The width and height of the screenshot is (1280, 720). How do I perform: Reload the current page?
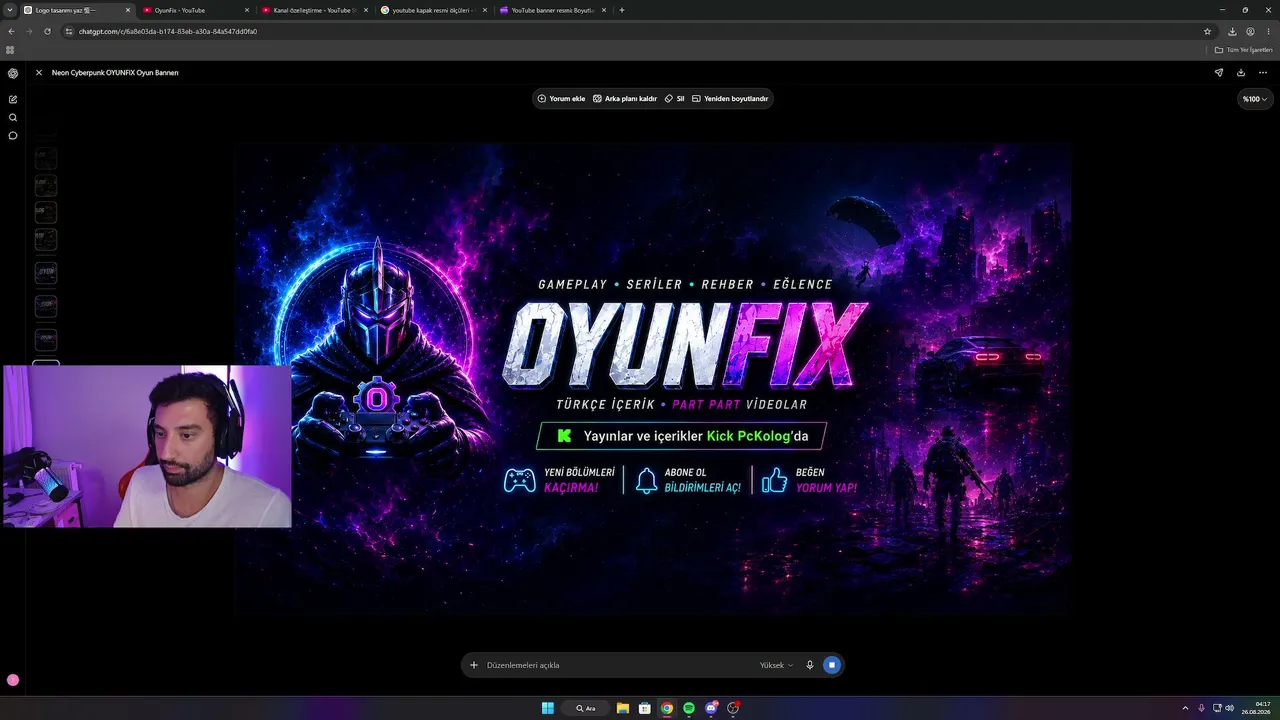tap(47, 31)
